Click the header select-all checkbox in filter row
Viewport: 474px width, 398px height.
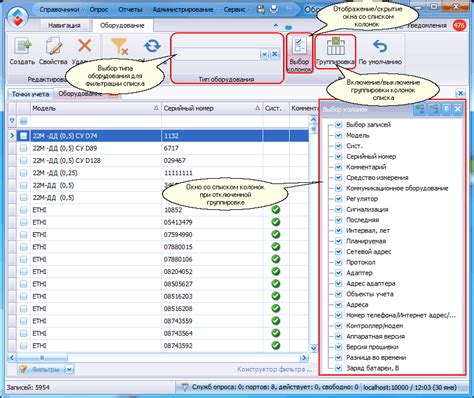click(23, 121)
